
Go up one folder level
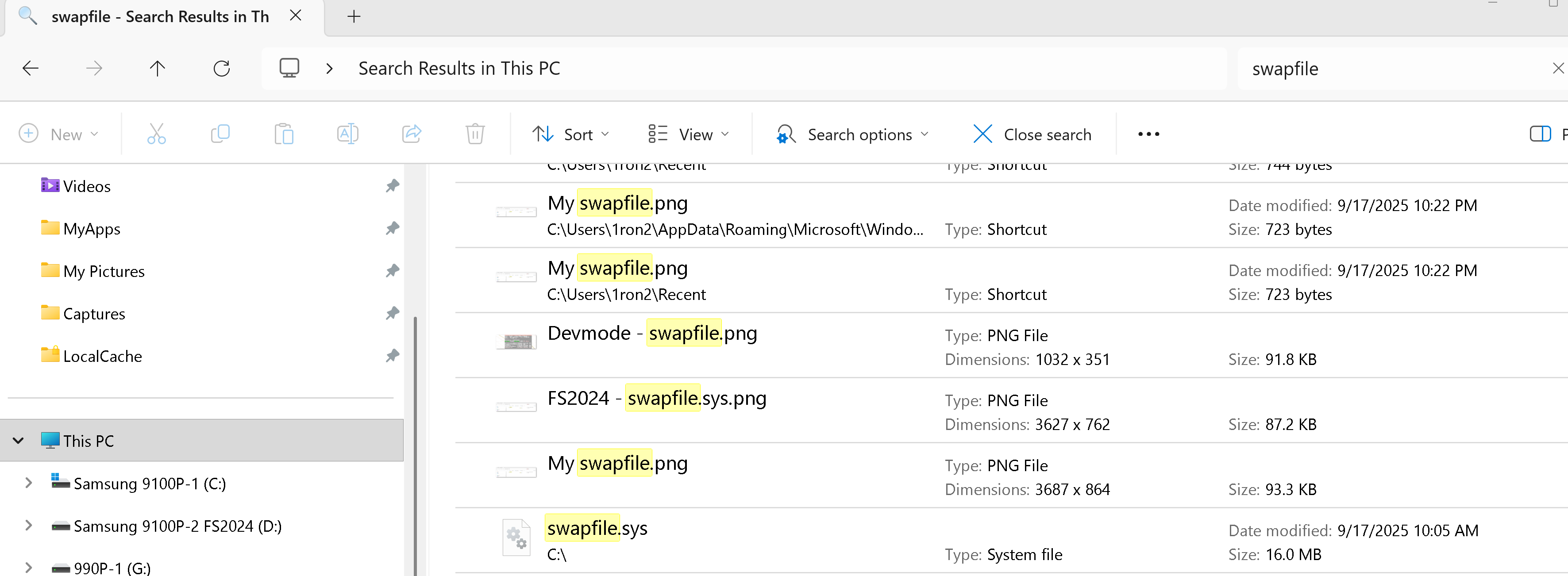tap(157, 68)
